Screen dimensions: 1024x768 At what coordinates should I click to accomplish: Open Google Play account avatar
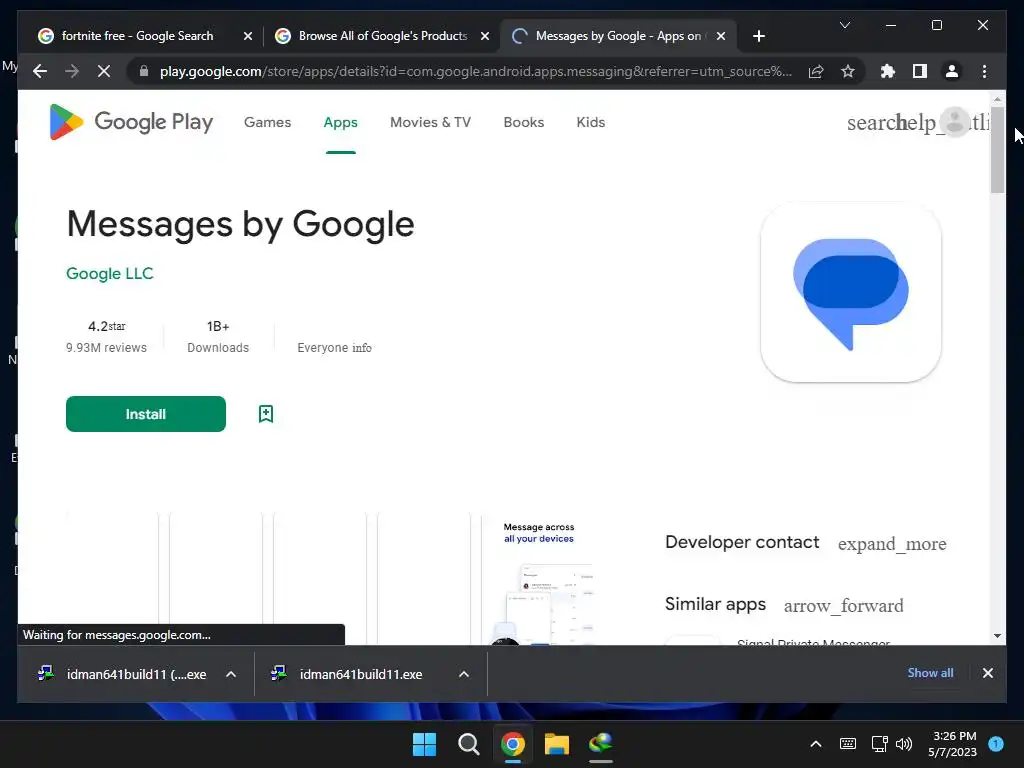tap(955, 122)
